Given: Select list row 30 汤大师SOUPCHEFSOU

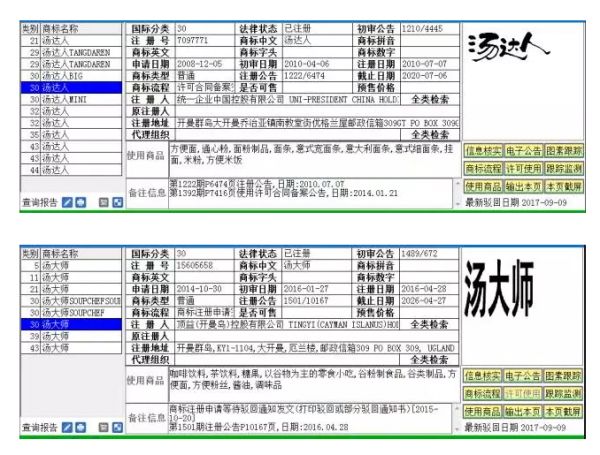Looking at the screenshot, I should pos(72,301).
